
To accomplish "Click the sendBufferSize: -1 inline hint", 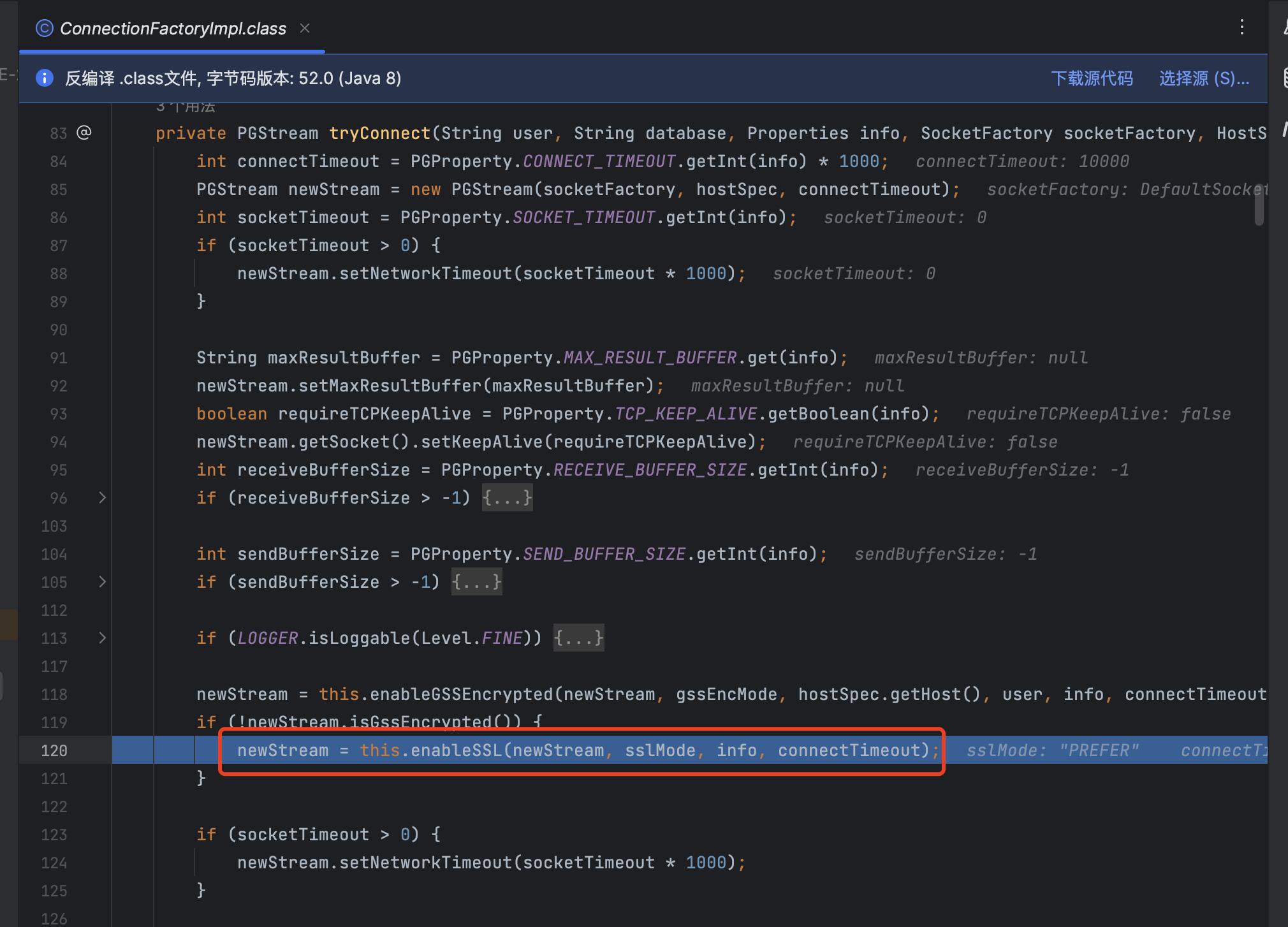I will pyautogui.click(x=946, y=554).
